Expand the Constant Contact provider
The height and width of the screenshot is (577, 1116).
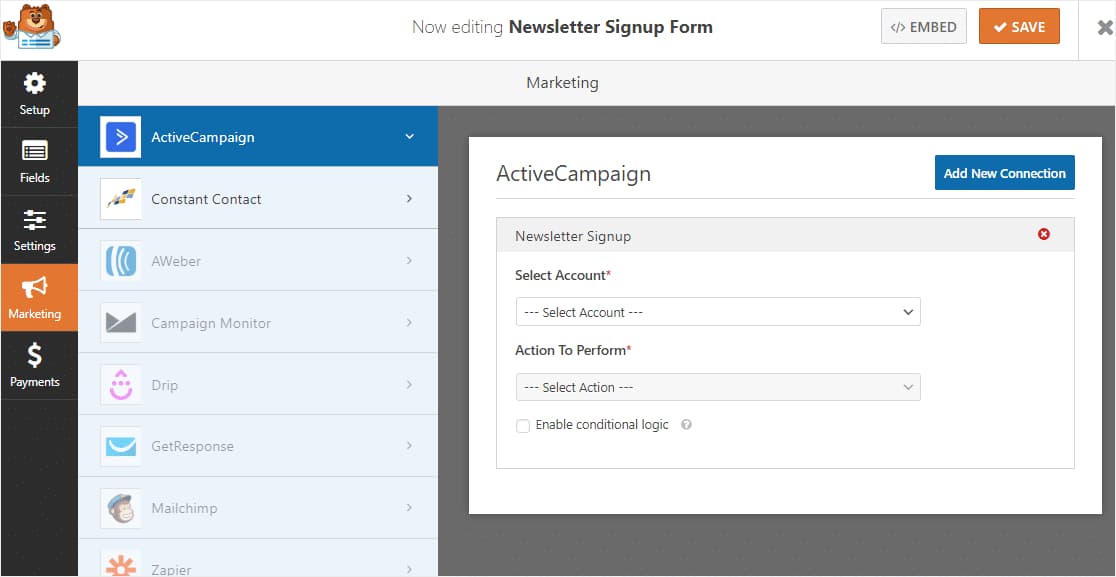tap(409, 198)
